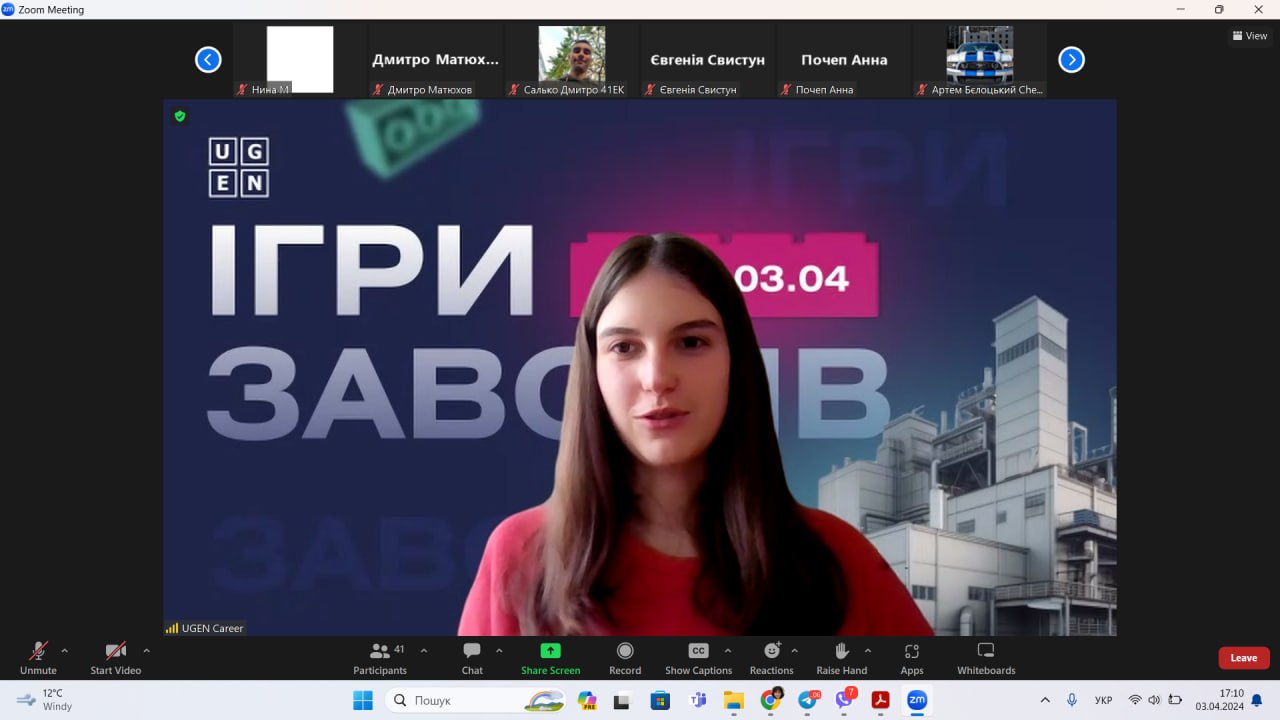Launch Microsoft Store from taskbar
This screenshot has height=720, width=1280.
point(660,700)
